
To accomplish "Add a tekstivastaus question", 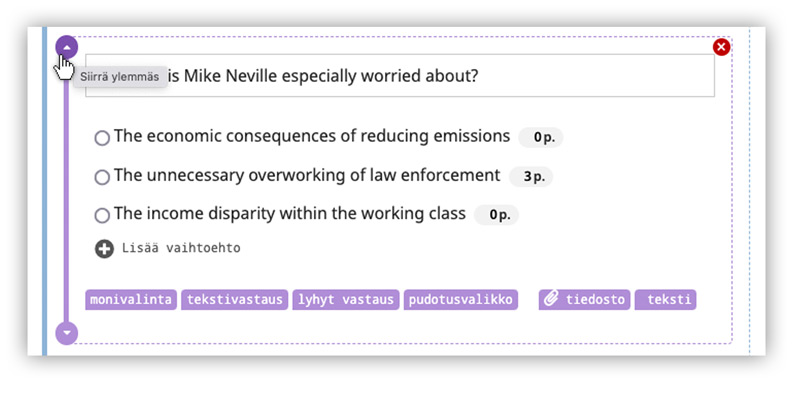I will pyautogui.click(x=235, y=299).
